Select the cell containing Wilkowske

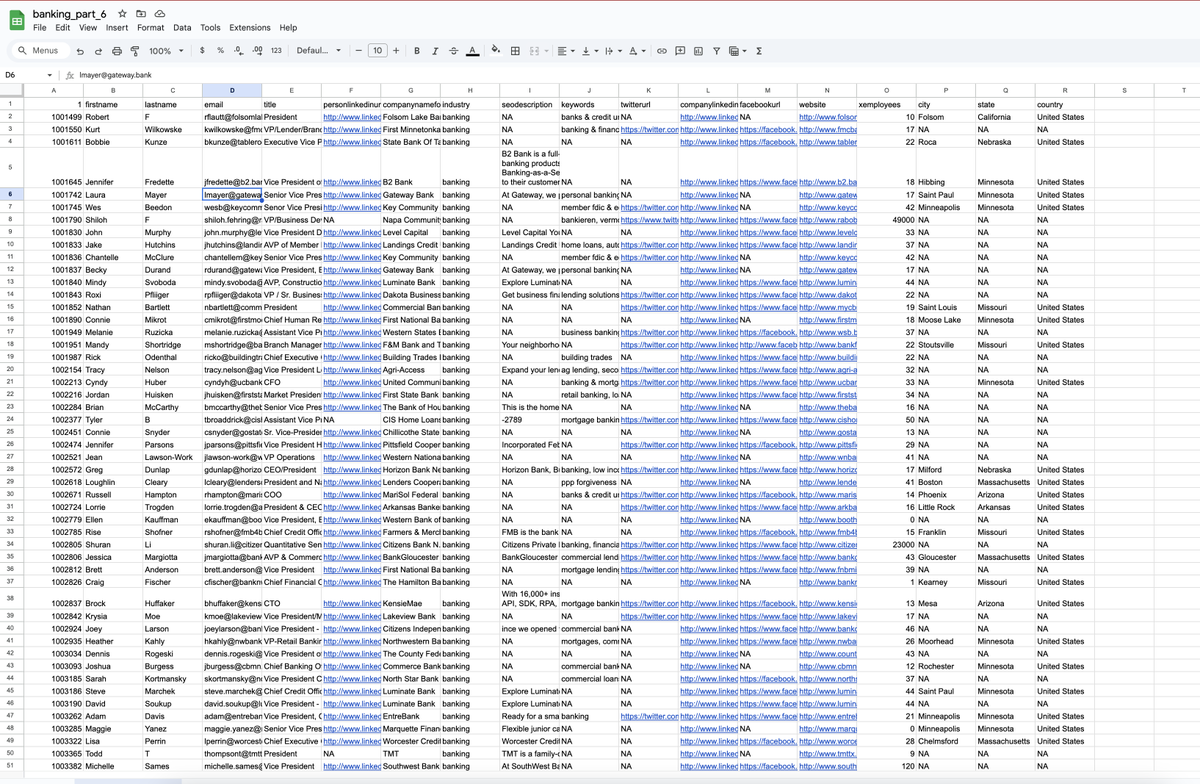pos(172,130)
